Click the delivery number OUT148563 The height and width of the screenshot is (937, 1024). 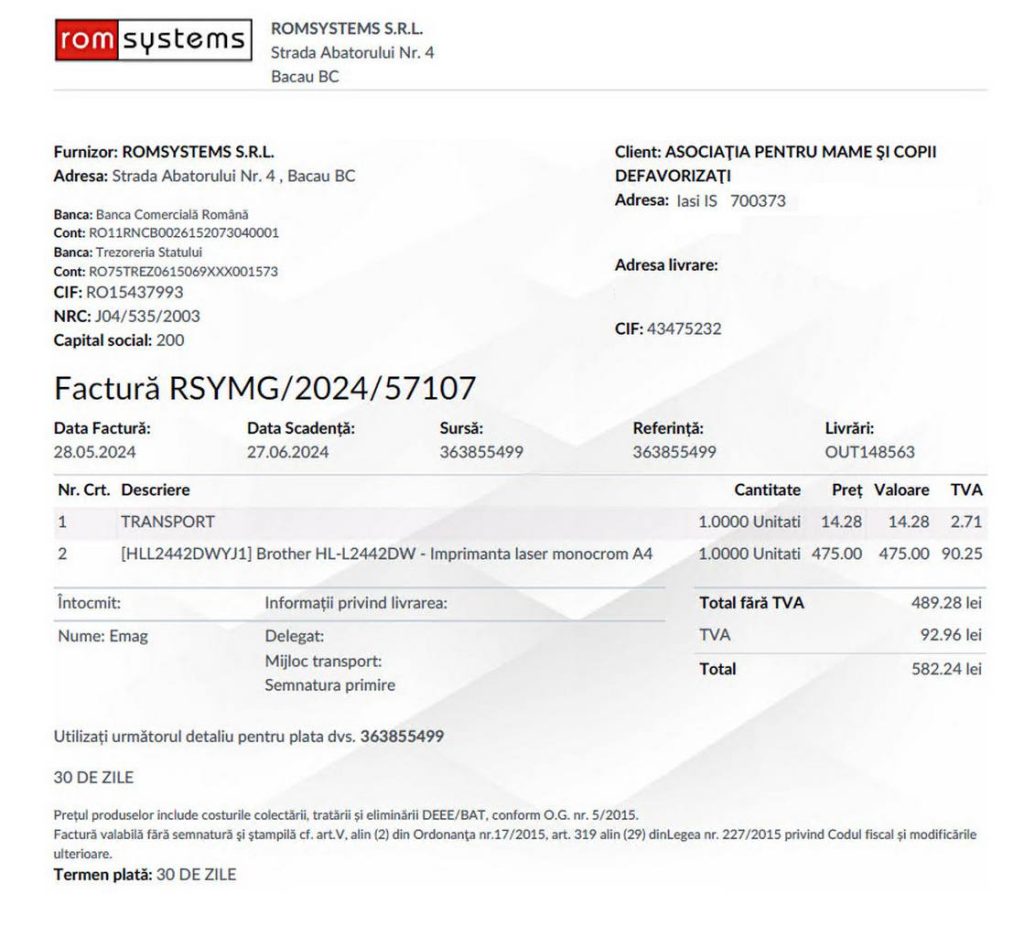tap(869, 452)
